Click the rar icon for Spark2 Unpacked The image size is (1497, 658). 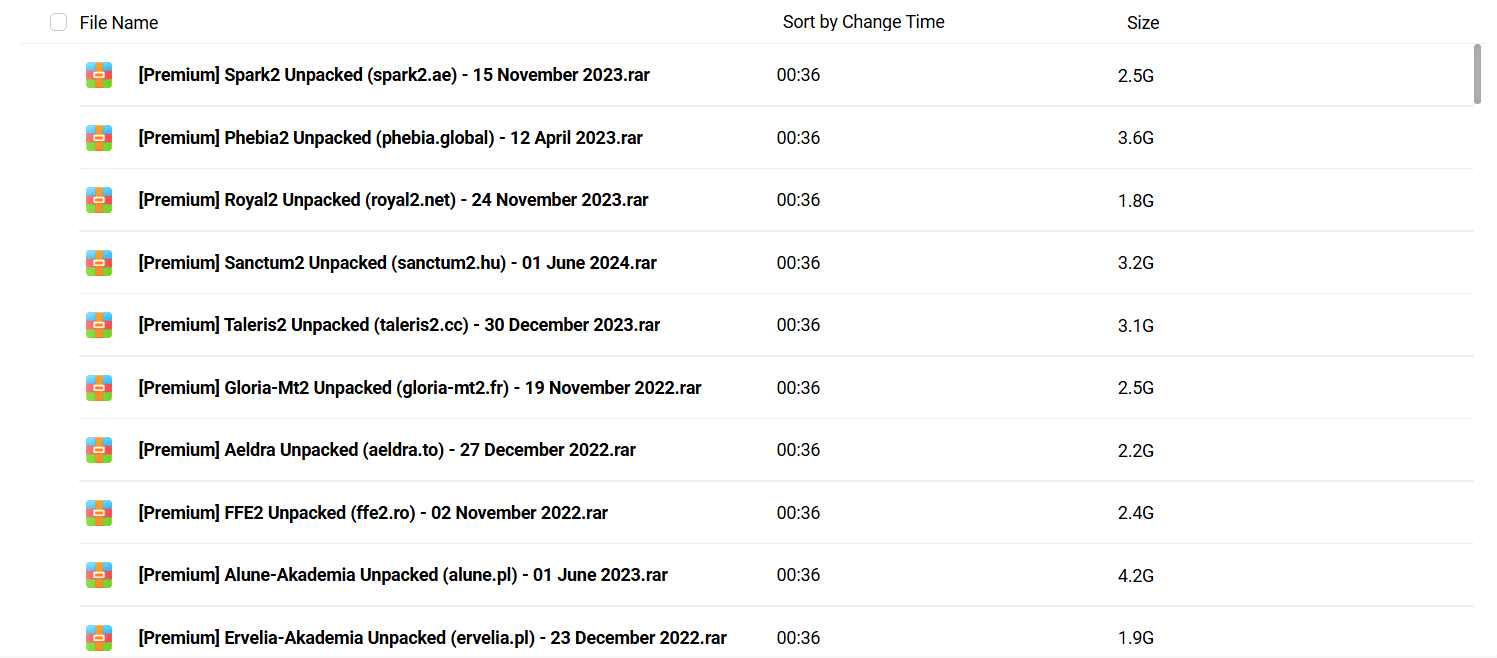point(98,75)
